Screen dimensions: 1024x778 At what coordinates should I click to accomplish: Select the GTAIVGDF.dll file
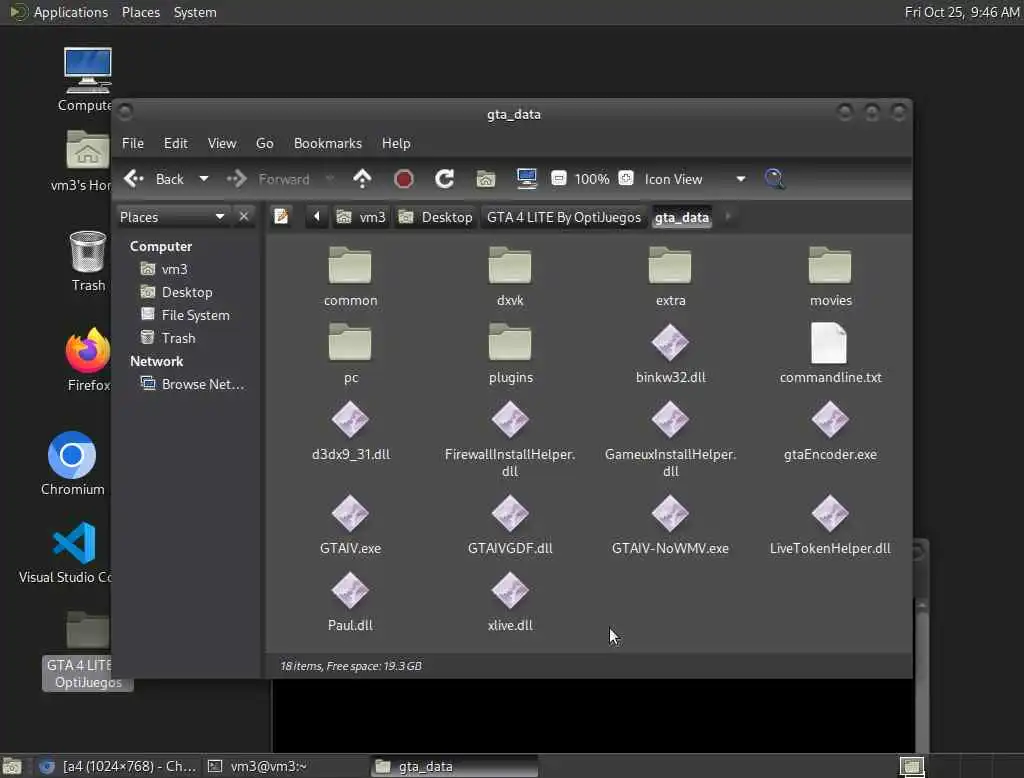[510, 525]
